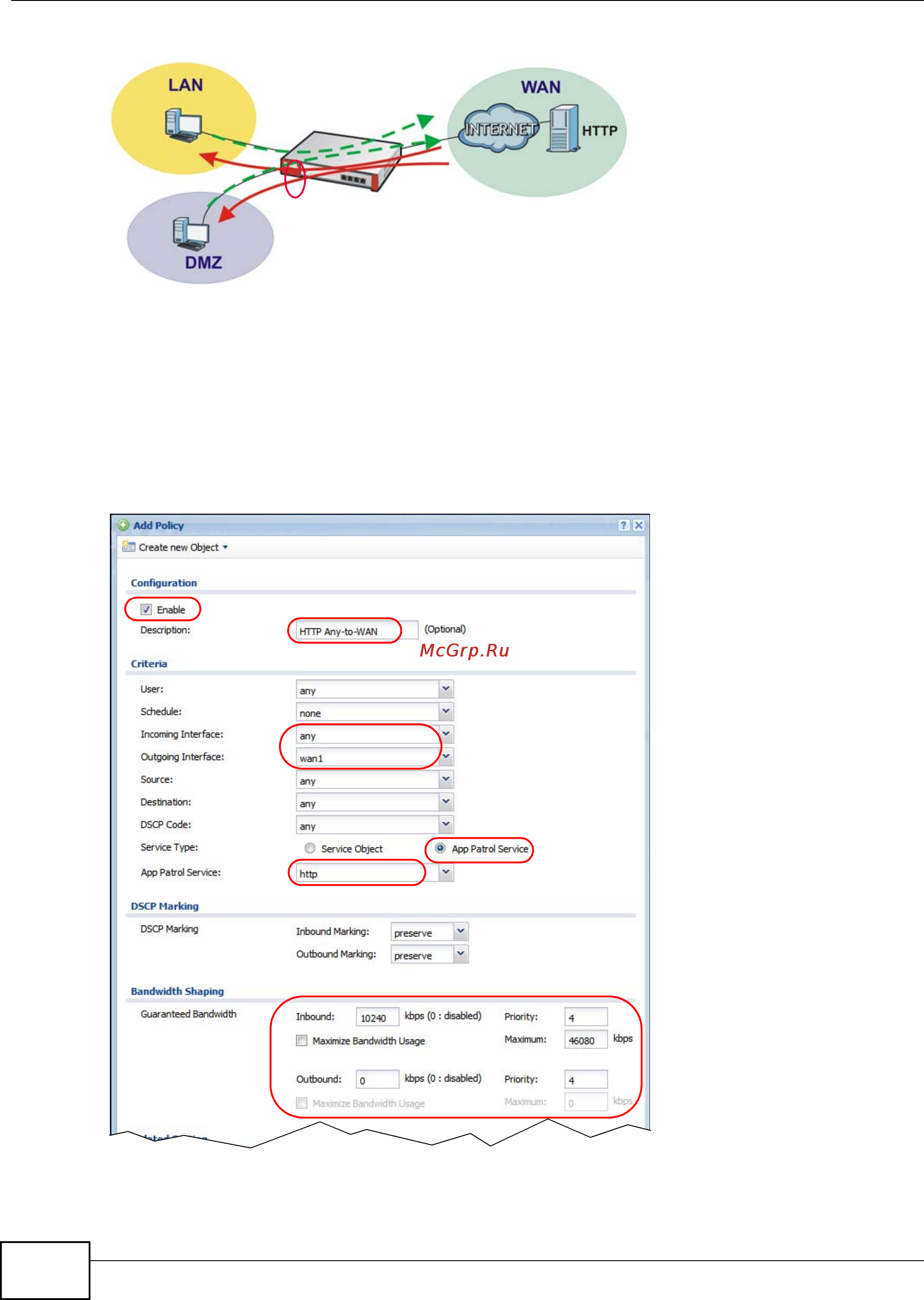Viewport: 924px width, 1300px height.
Task: Open the DSCP Code dropdown
Action: 446,825
